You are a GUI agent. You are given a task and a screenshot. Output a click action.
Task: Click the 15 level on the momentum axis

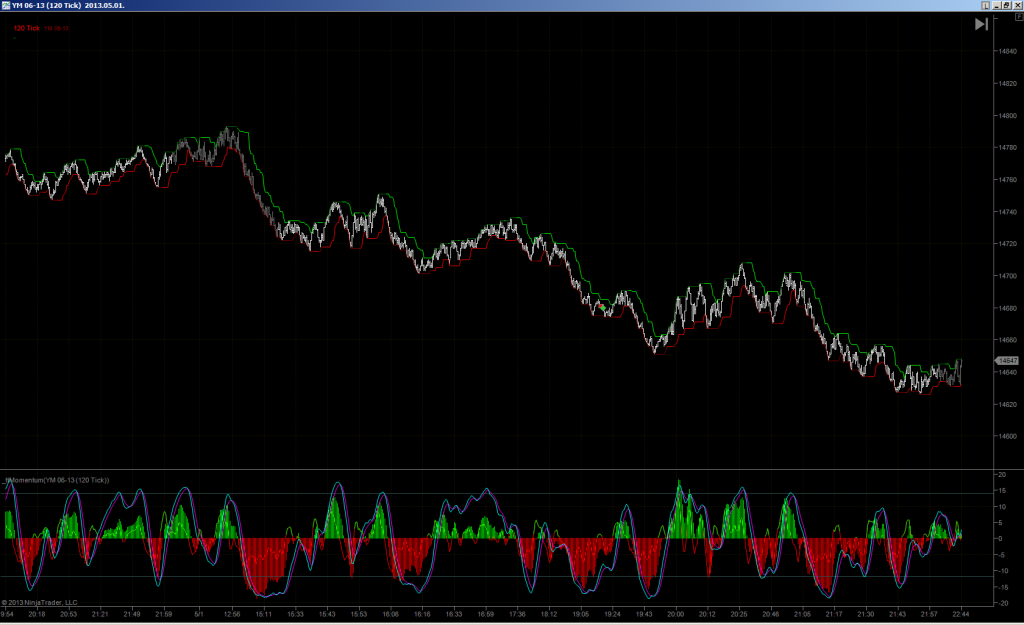[1001, 490]
